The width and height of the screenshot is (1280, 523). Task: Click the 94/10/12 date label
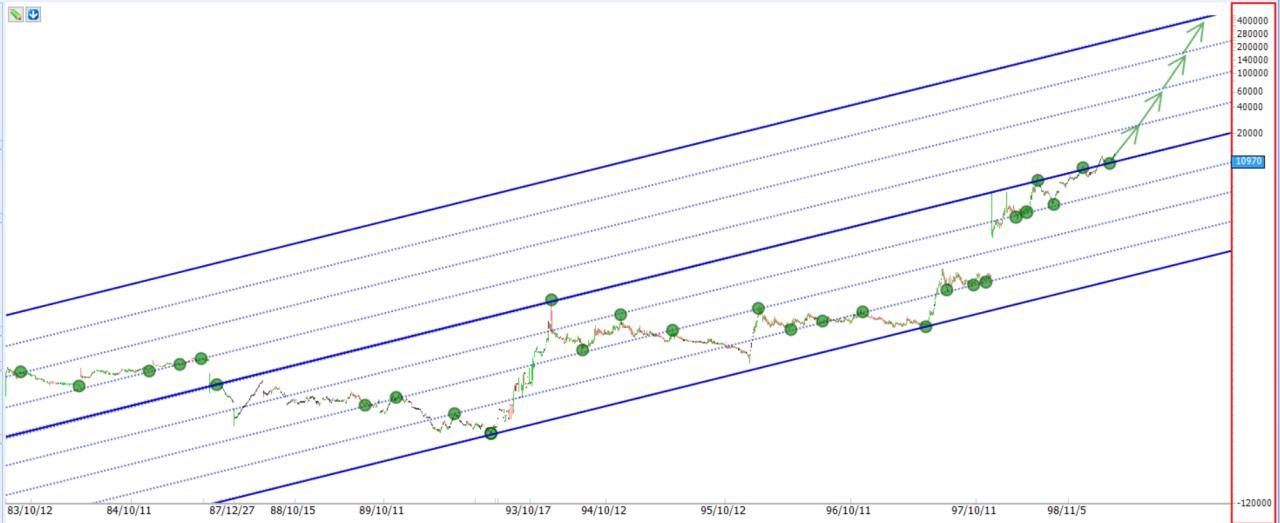pos(604,510)
